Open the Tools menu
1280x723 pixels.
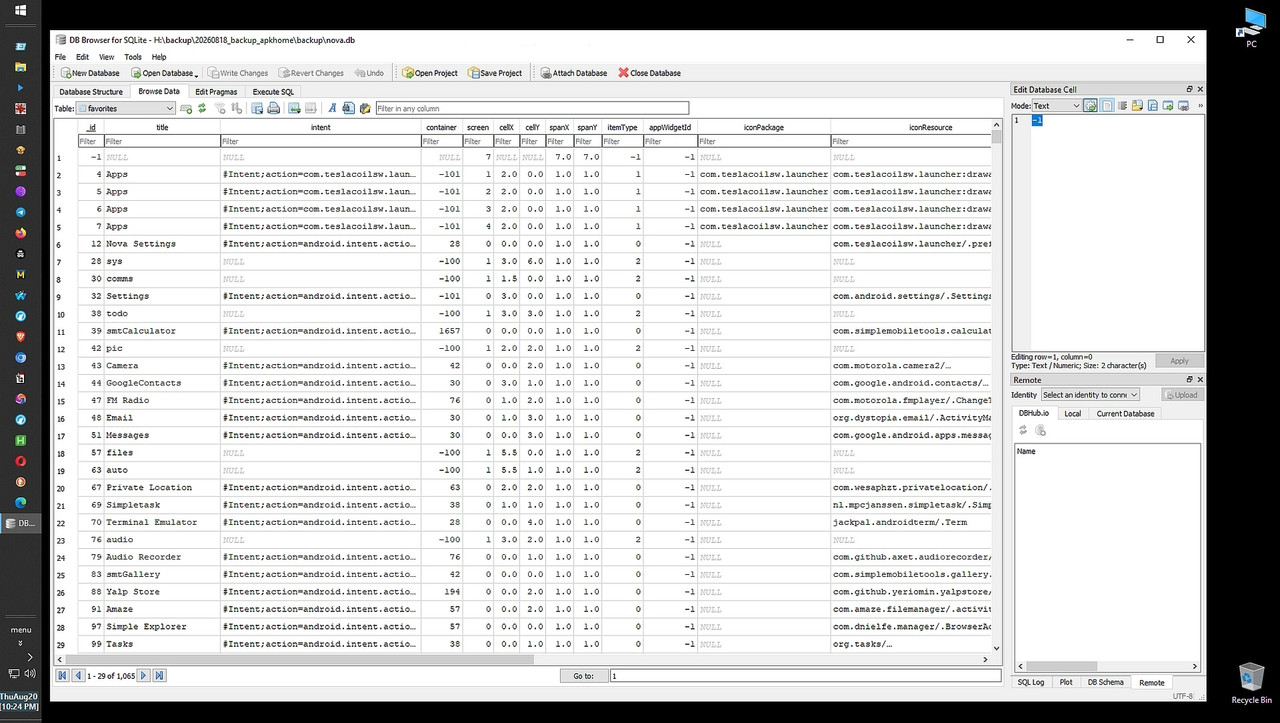(x=133, y=57)
